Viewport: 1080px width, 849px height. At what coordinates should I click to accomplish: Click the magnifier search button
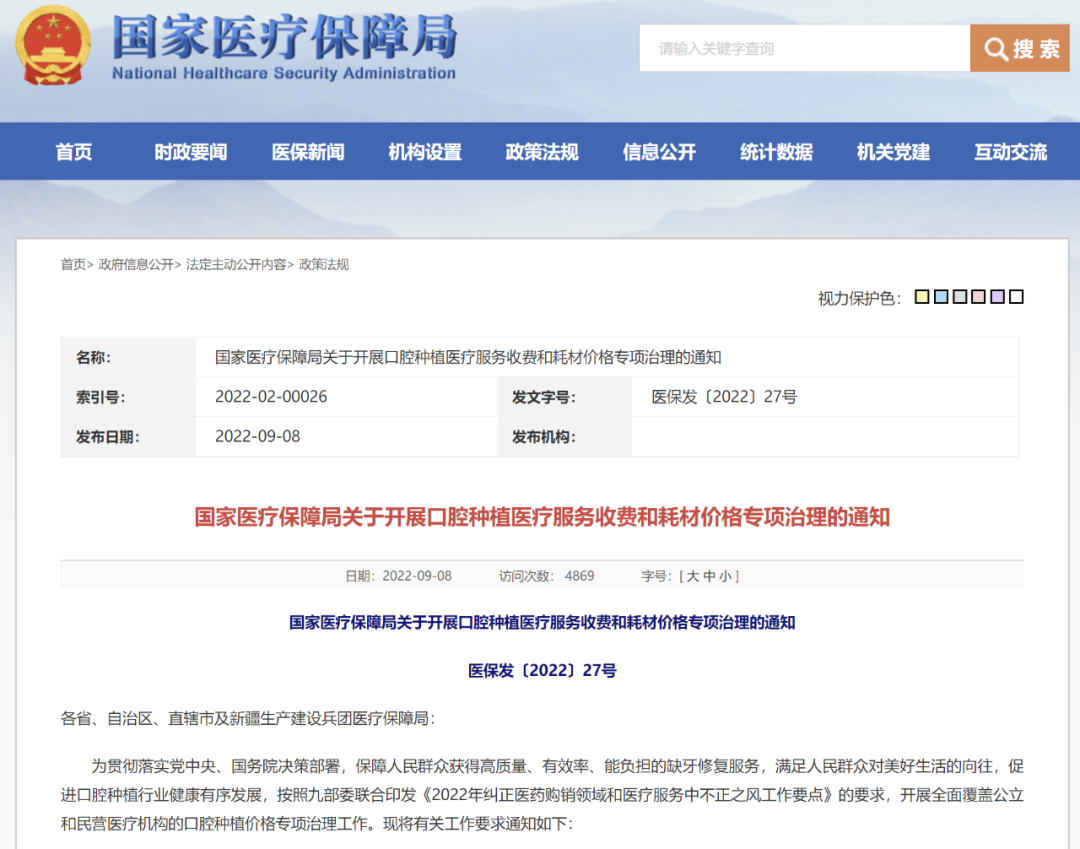tap(1019, 48)
